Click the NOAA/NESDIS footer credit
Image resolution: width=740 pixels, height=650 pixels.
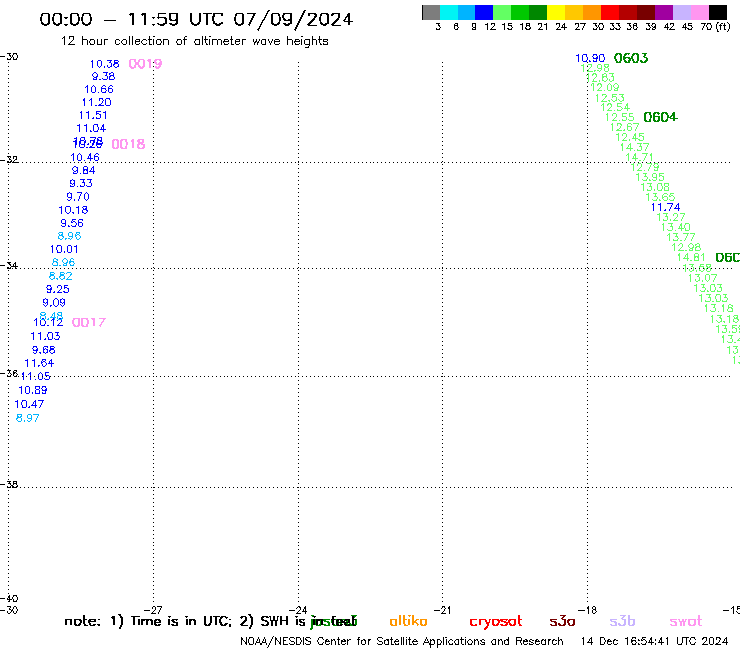(402, 642)
